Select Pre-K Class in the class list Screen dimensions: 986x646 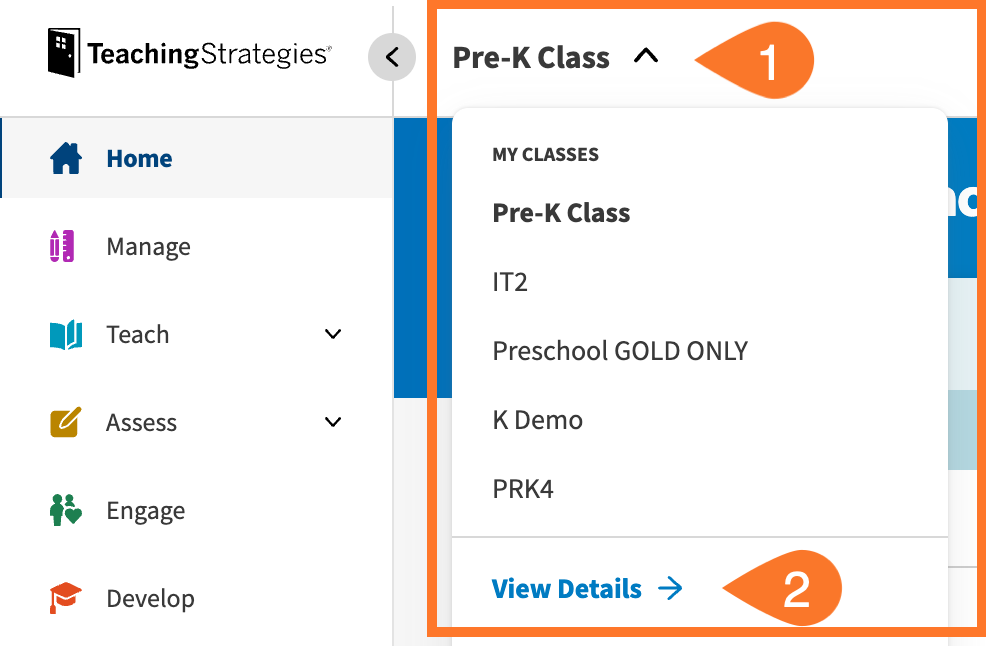[x=561, y=213]
